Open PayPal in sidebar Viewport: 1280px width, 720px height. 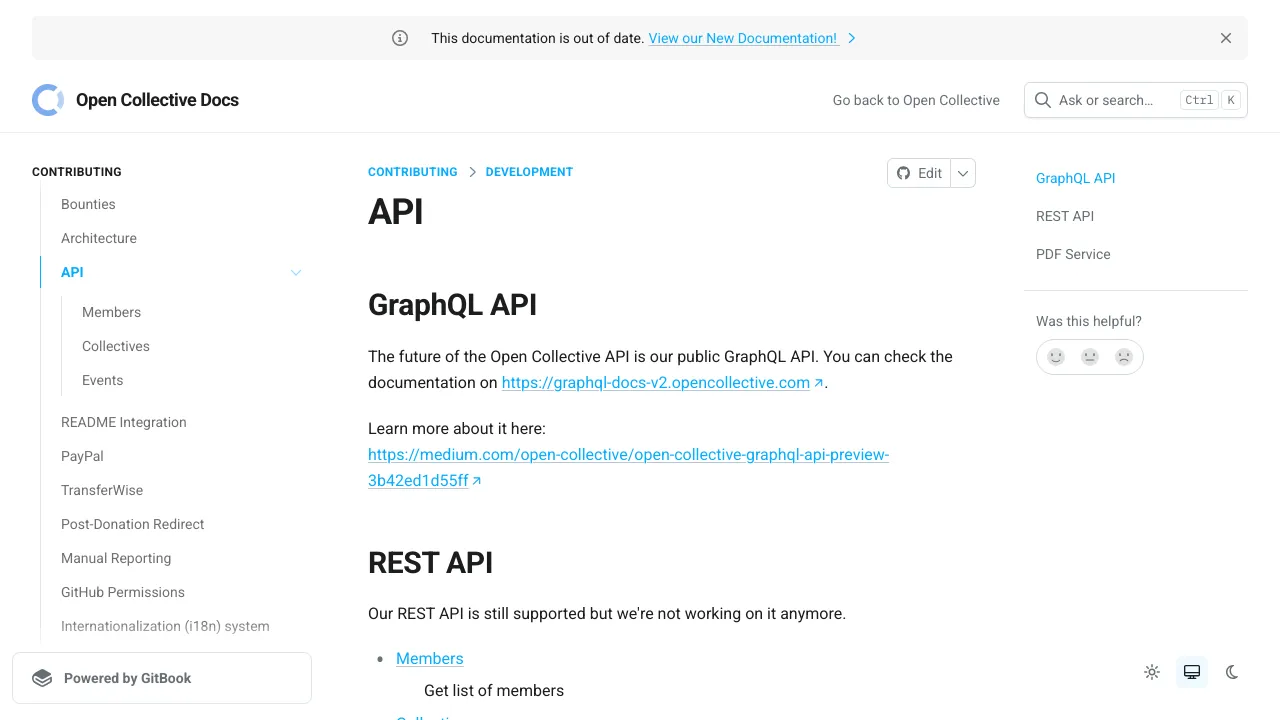pyautogui.click(x=82, y=456)
